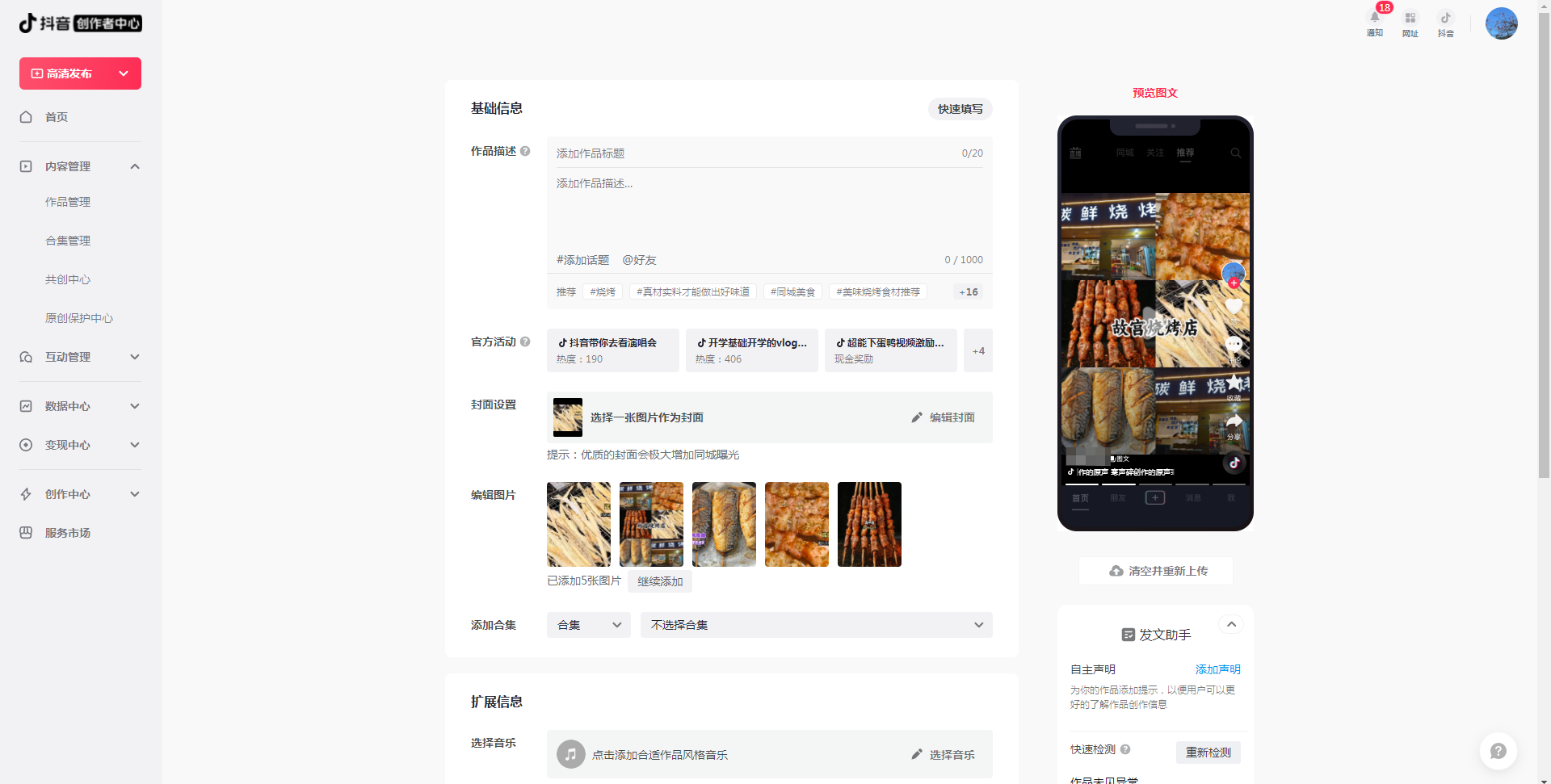The width and height of the screenshot is (1551, 784).
Task: Click the 快速填写 button
Action: click(x=960, y=109)
